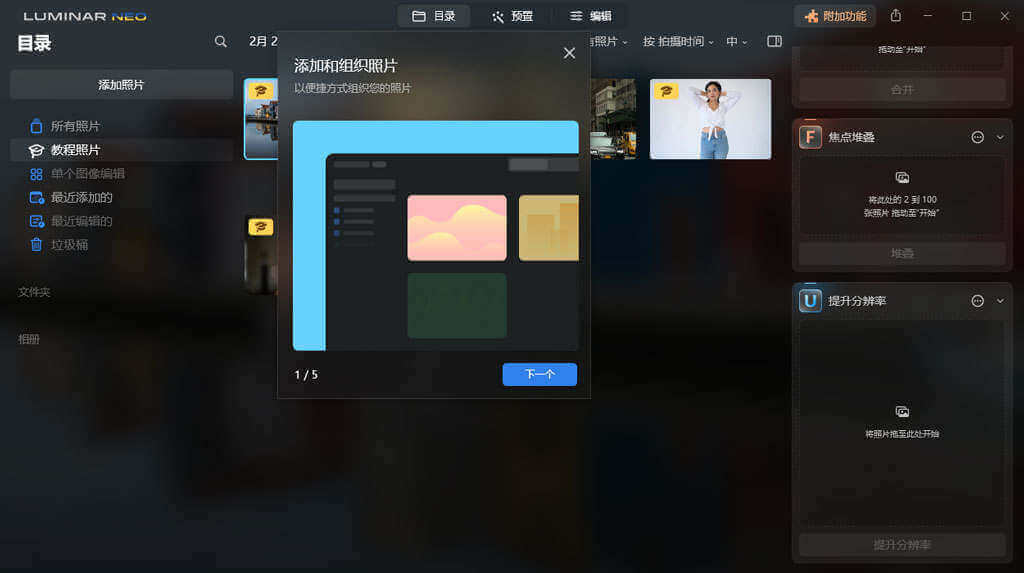Open the 按 拍摄时间 sort dropdown
The height and width of the screenshot is (573, 1024).
[x=678, y=42]
